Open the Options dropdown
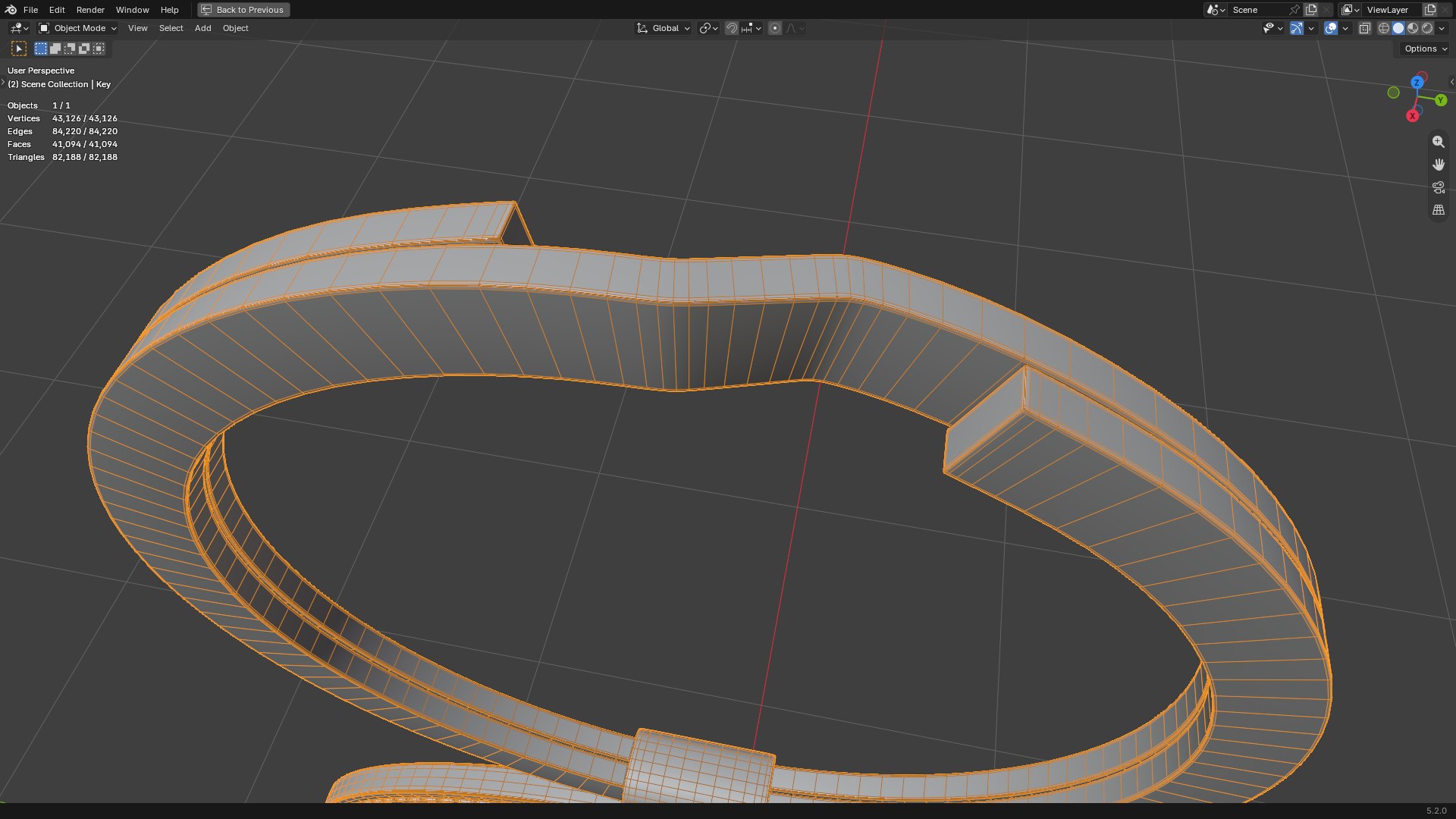This screenshot has width=1456, height=819. [1425, 49]
